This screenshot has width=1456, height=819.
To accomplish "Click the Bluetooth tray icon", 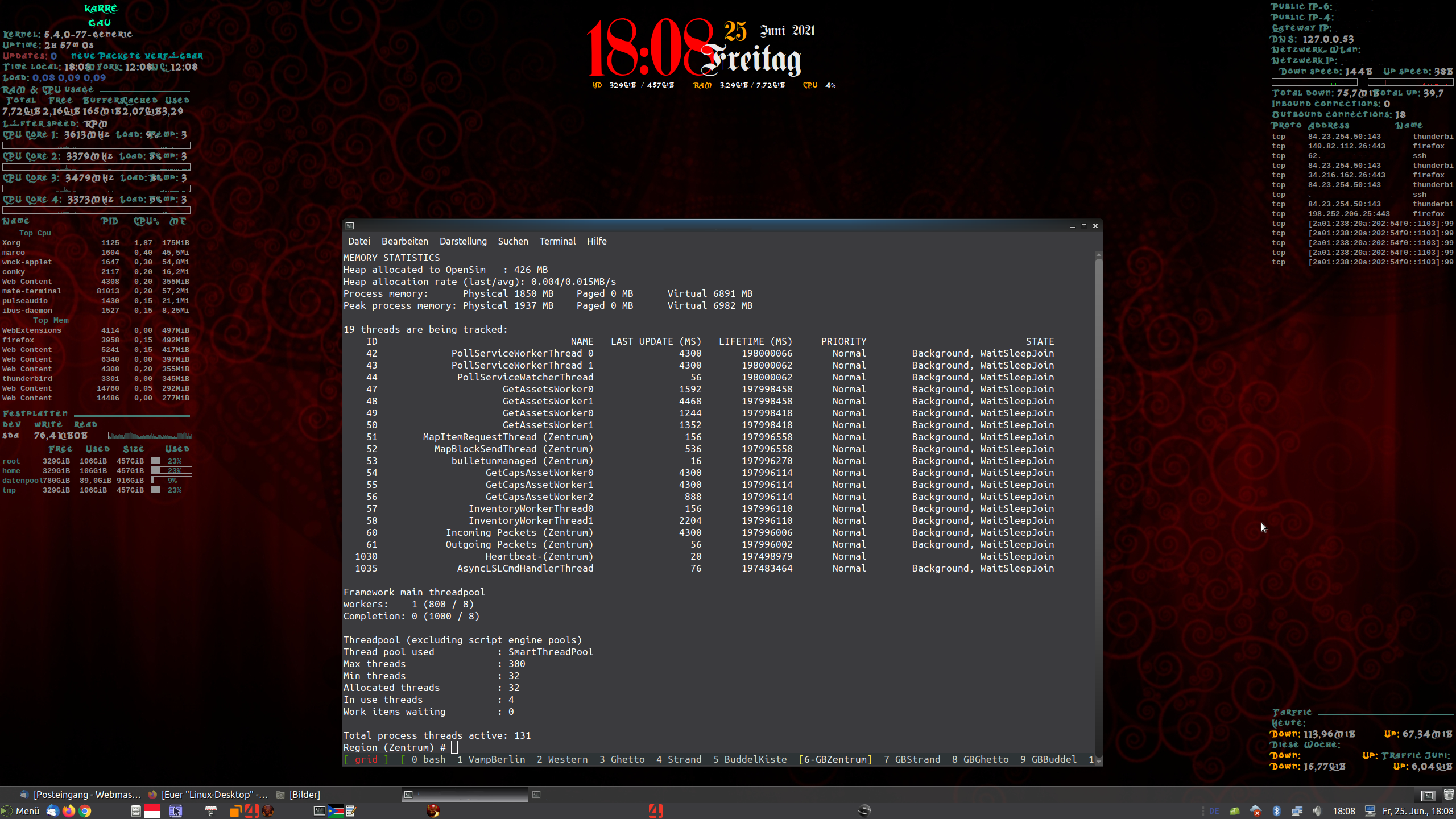I will 1277,811.
